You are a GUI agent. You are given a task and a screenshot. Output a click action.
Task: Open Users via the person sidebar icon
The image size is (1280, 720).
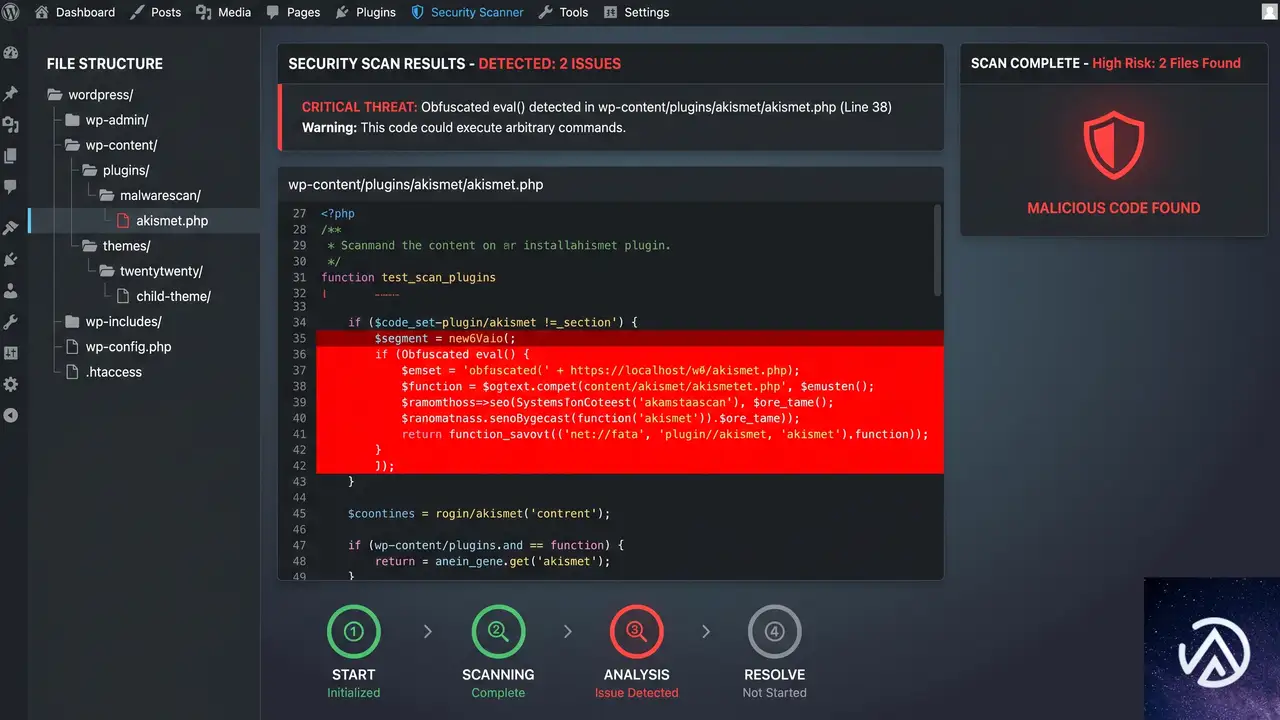click(11, 291)
